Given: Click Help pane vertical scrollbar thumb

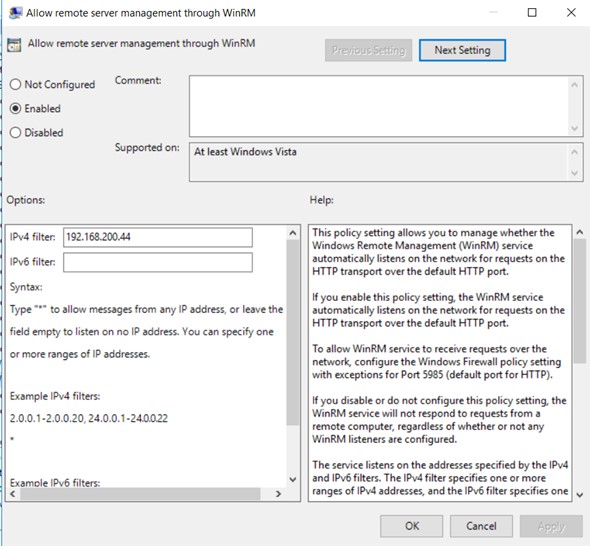Looking at the screenshot, I should pyautogui.click(x=580, y=301).
